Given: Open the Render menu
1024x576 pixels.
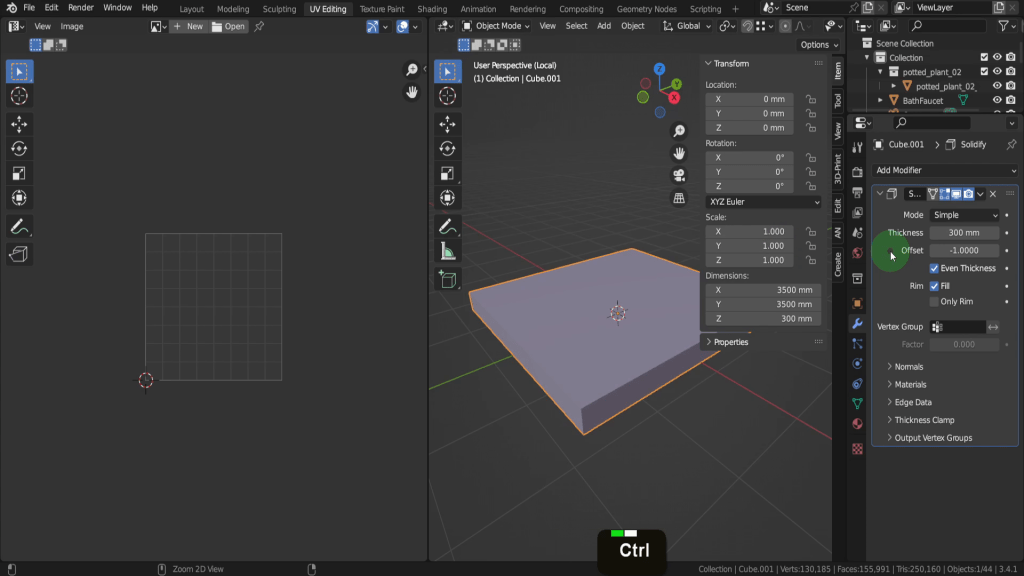Looking at the screenshot, I should click(x=81, y=8).
